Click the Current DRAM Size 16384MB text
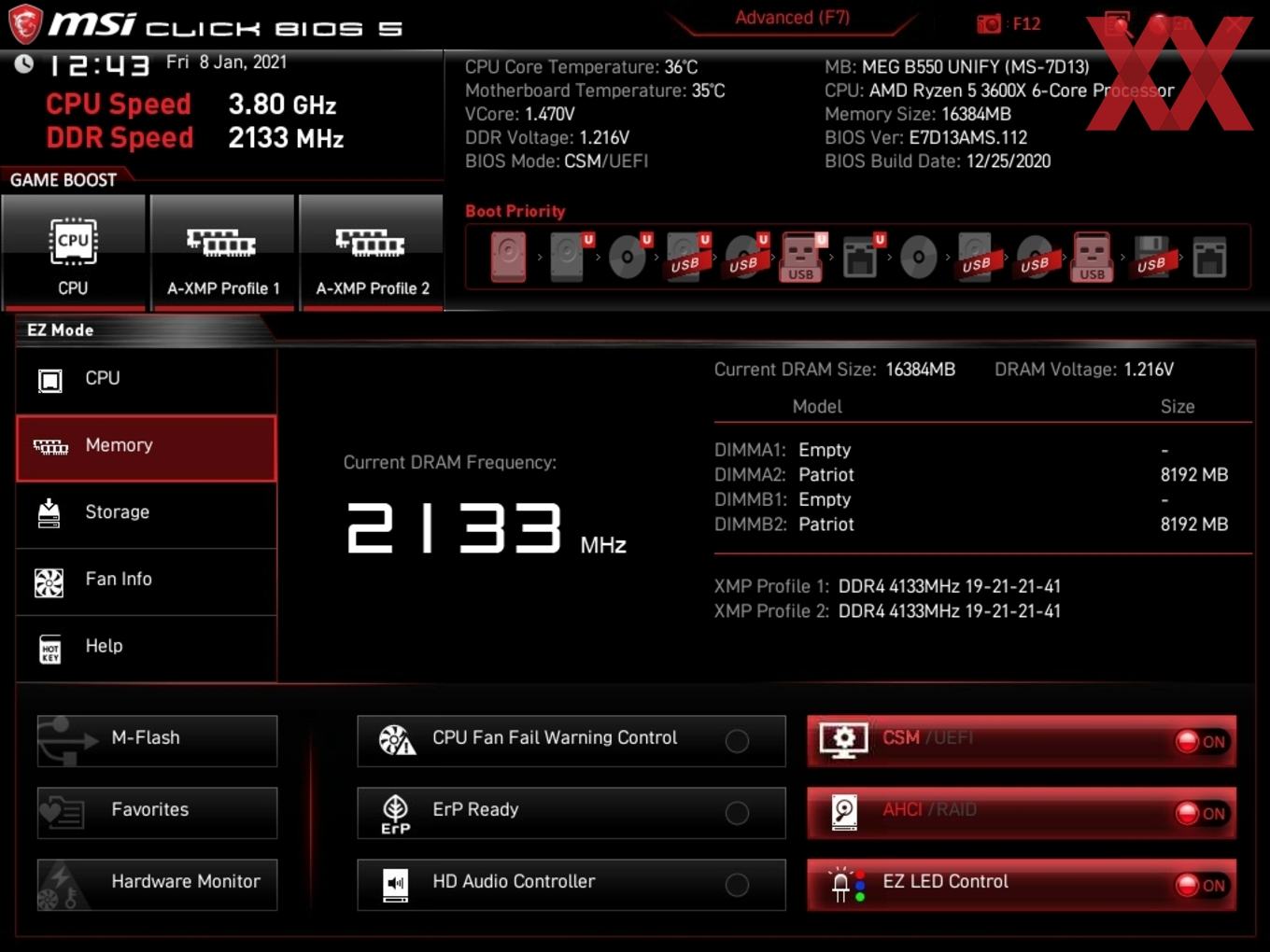This screenshot has width=1270, height=952. [835, 370]
